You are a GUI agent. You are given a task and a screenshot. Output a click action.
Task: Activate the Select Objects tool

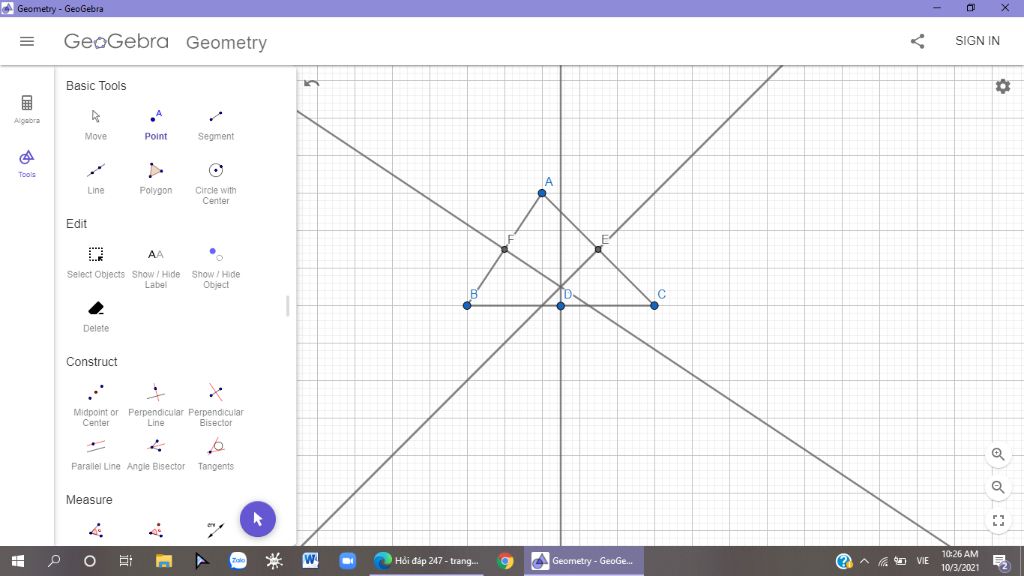95,263
